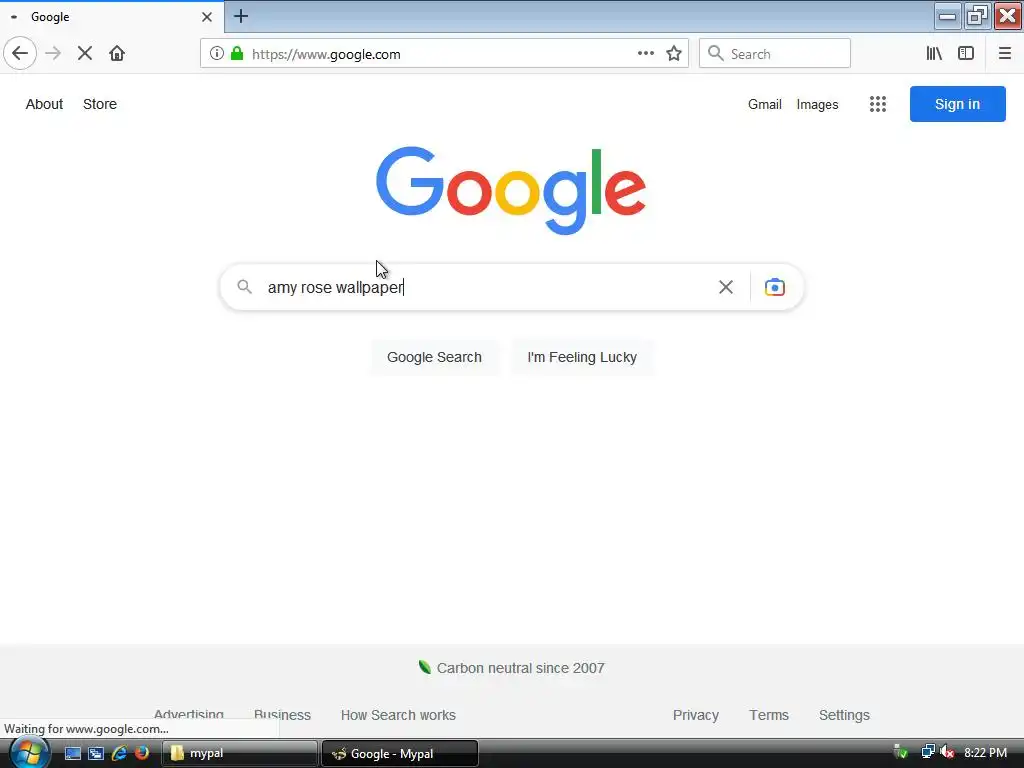1024x768 pixels.
Task: Click I'm Feeling Lucky button
Action: pyautogui.click(x=582, y=357)
